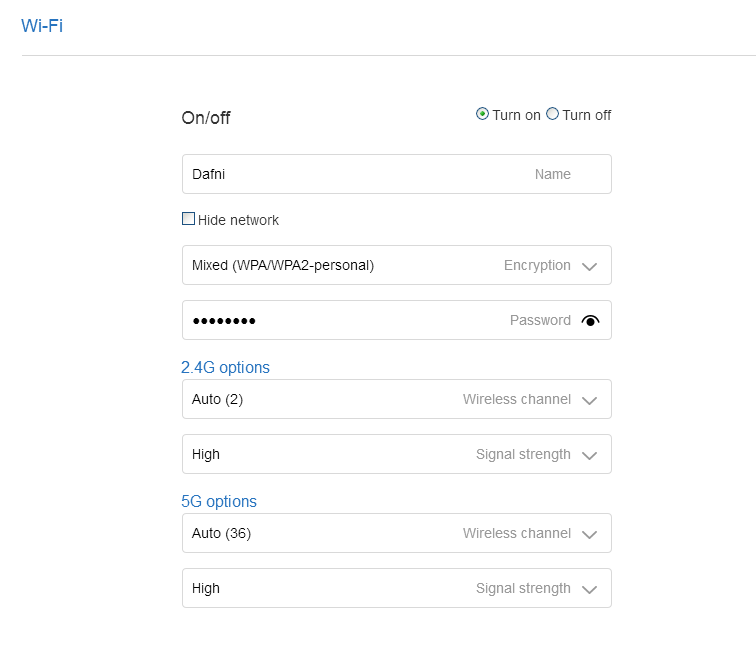
Task: Click the 2.4G options section heading
Action: tap(225, 367)
